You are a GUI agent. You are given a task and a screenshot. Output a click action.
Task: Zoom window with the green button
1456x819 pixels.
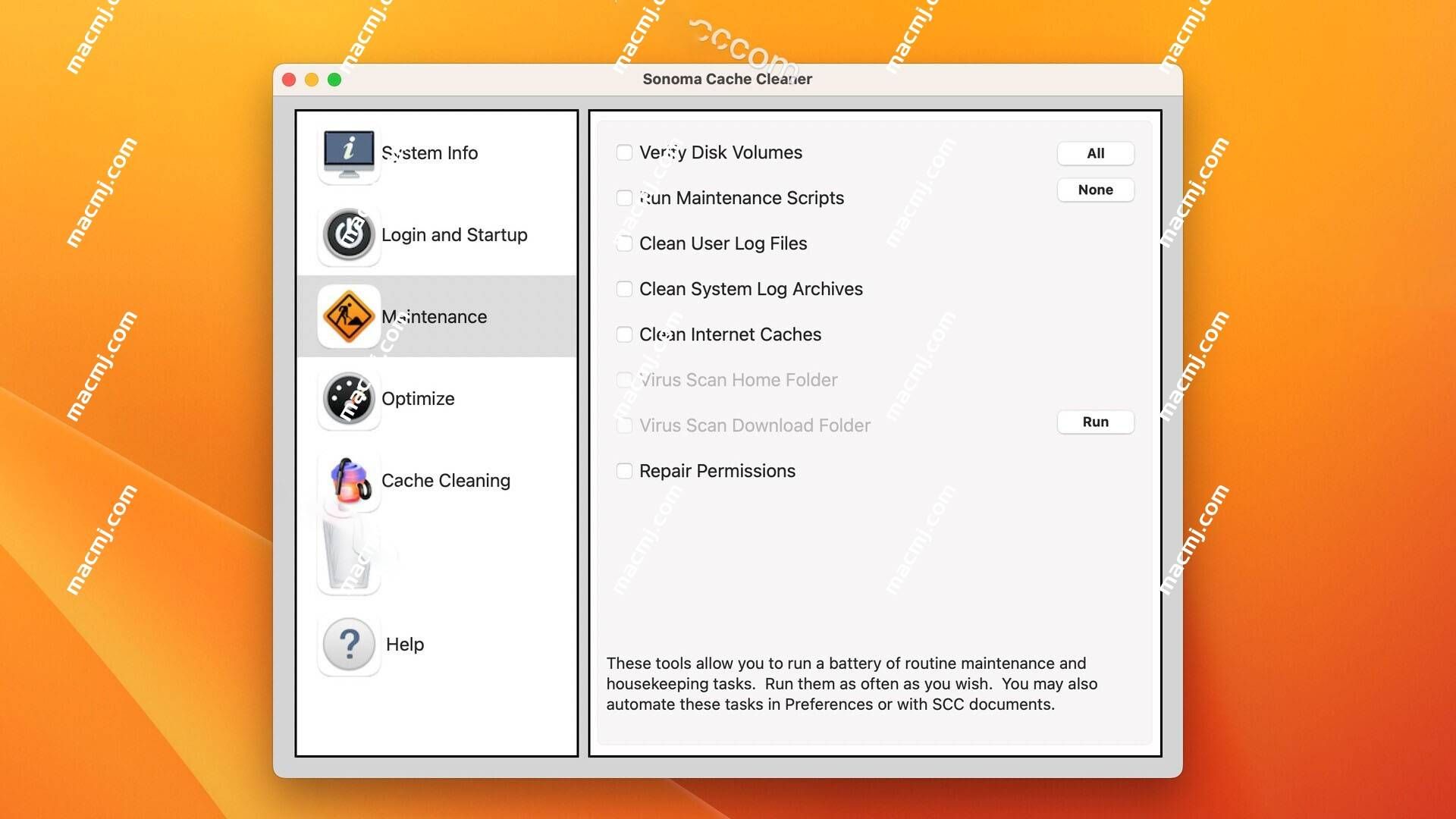pyautogui.click(x=334, y=80)
